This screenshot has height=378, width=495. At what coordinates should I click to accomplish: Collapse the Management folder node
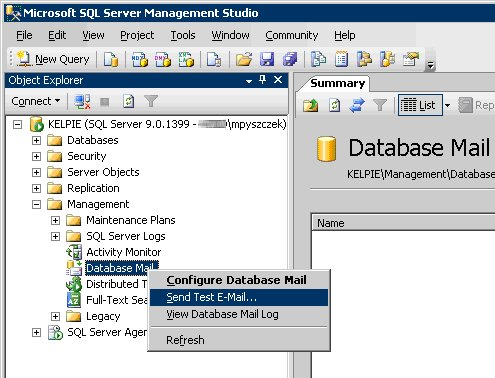(x=36, y=204)
